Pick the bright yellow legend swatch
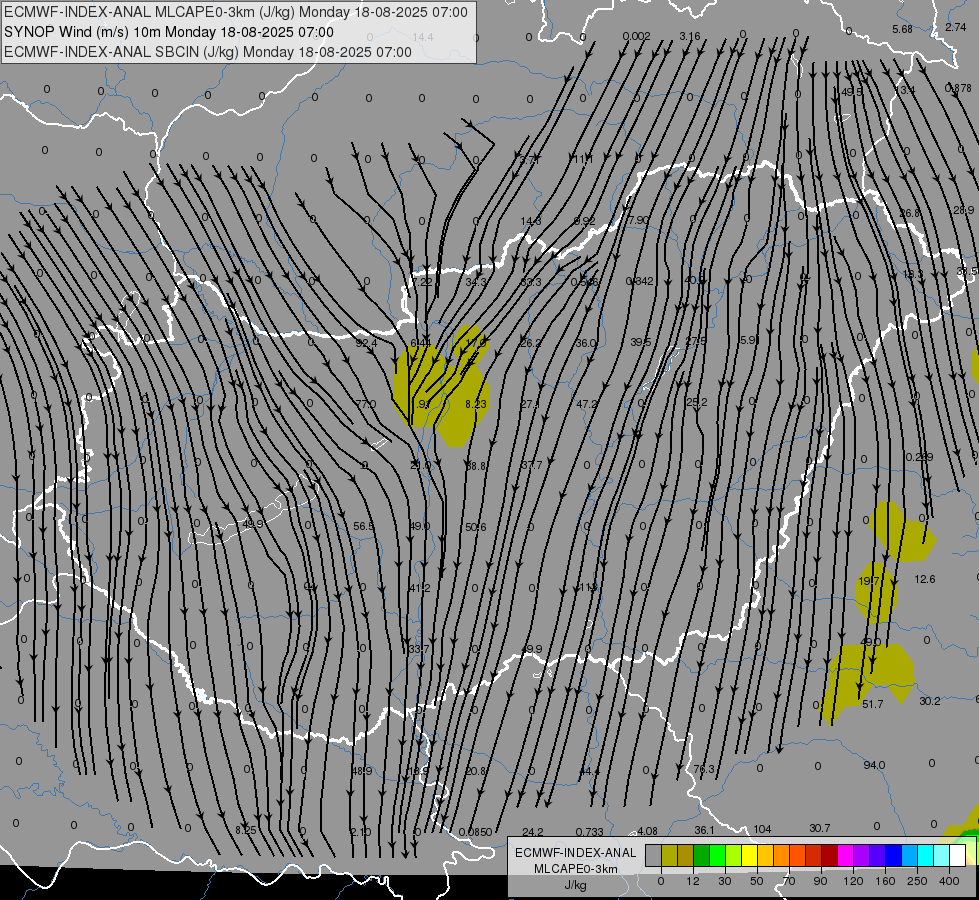 [x=749, y=856]
